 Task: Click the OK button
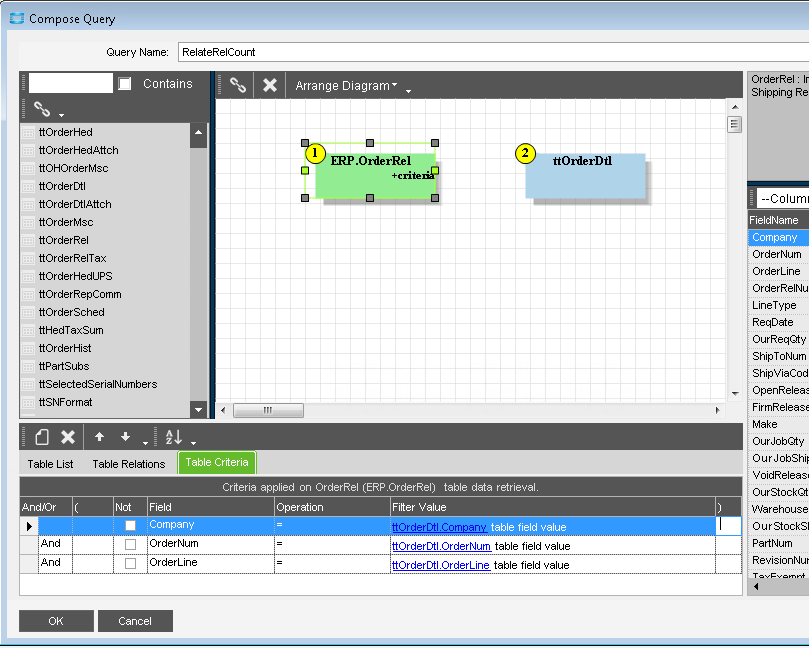(x=56, y=621)
